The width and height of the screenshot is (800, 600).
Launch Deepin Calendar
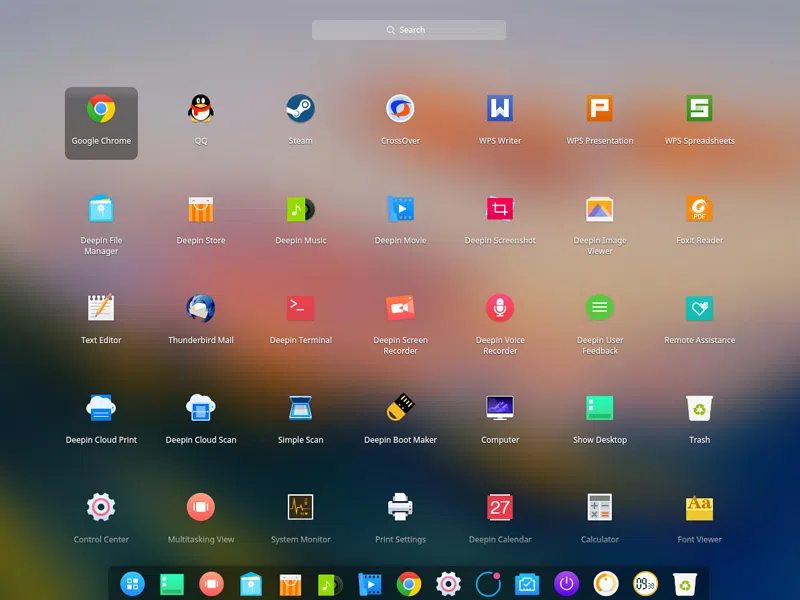click(x=500, y=507)
